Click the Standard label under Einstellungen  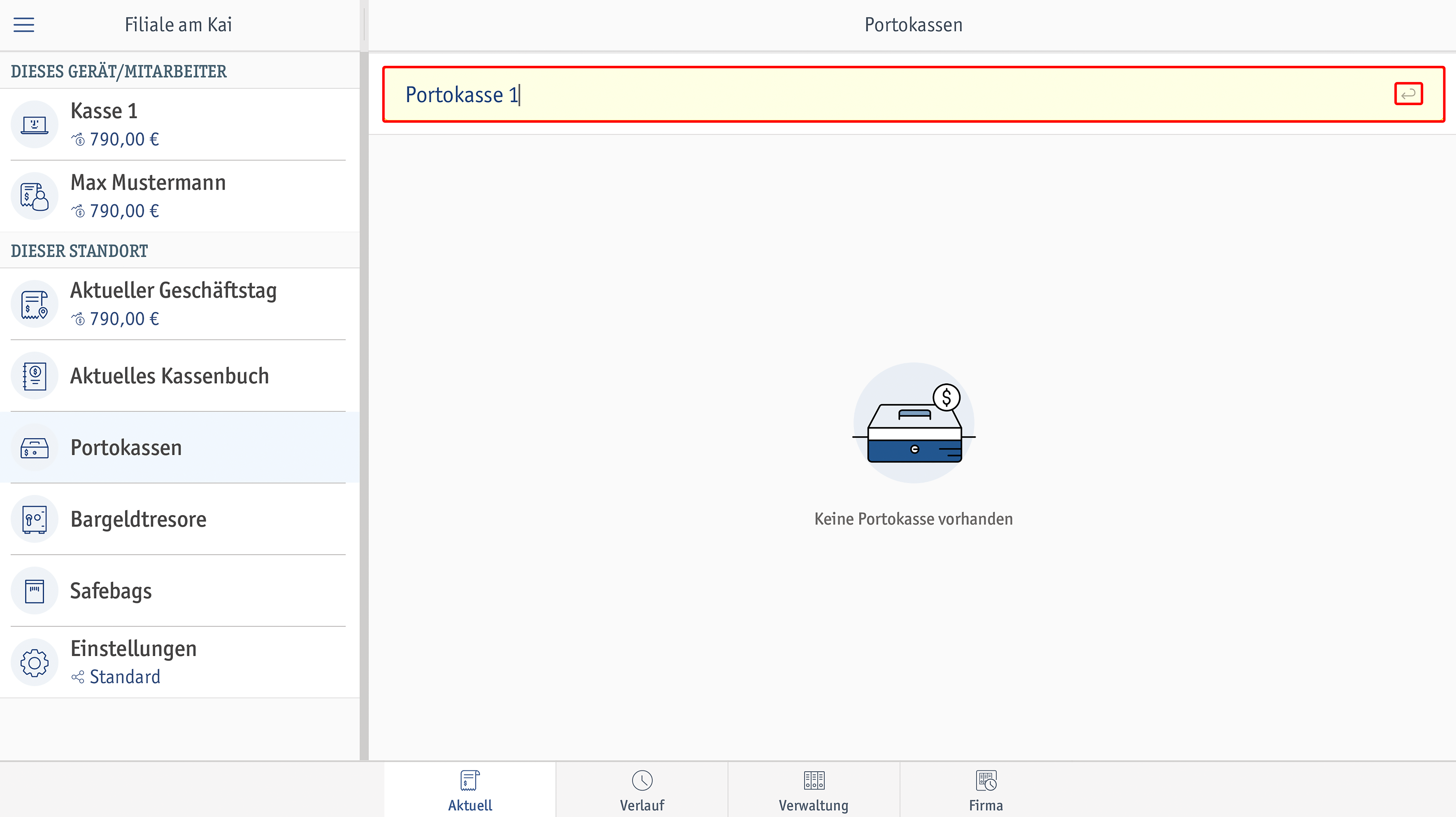[125, 677]
